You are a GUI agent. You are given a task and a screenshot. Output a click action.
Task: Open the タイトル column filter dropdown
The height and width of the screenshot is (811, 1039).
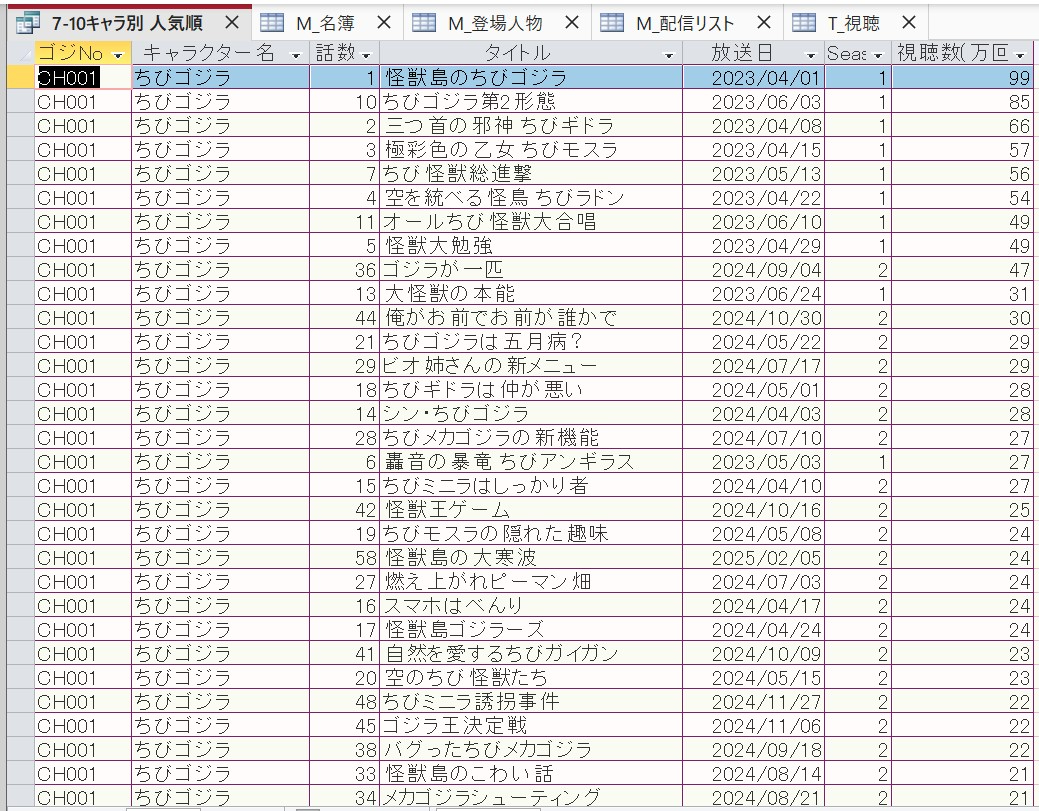[x=669, y=55]
